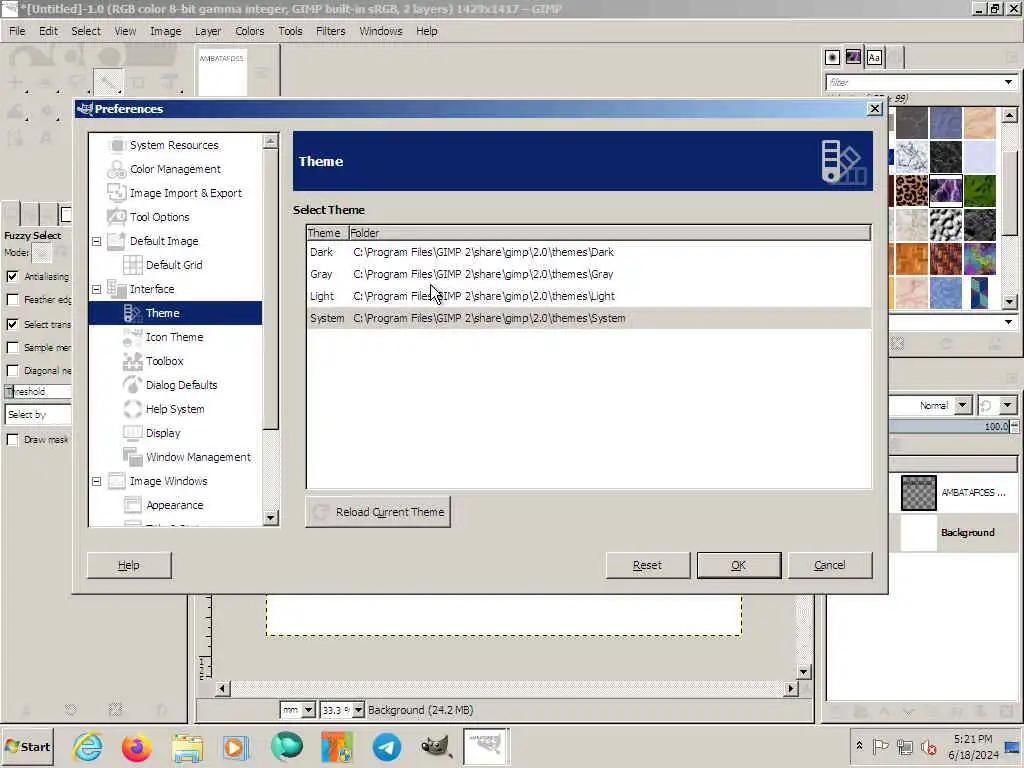Viewport: 1024px width, 768px height.
Task: Choose the Gray theme row
Action: coord(588,274)
